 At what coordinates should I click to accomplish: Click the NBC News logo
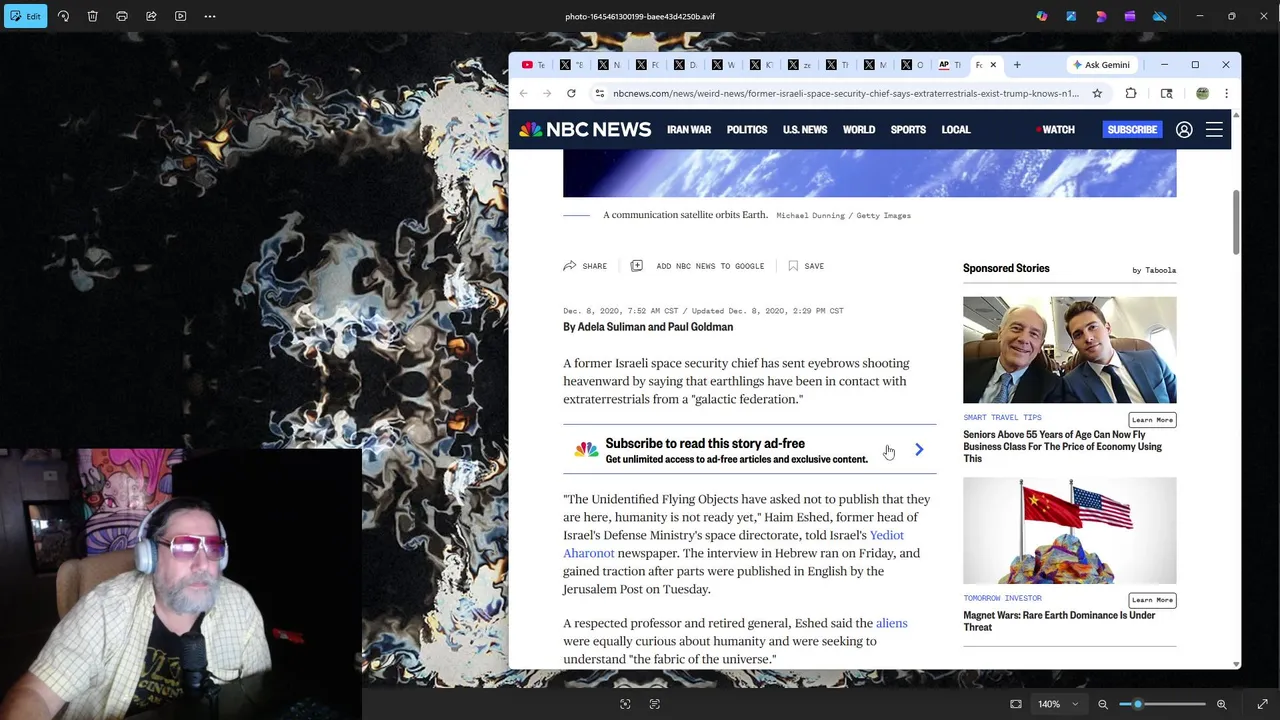[x=585, y=129]
